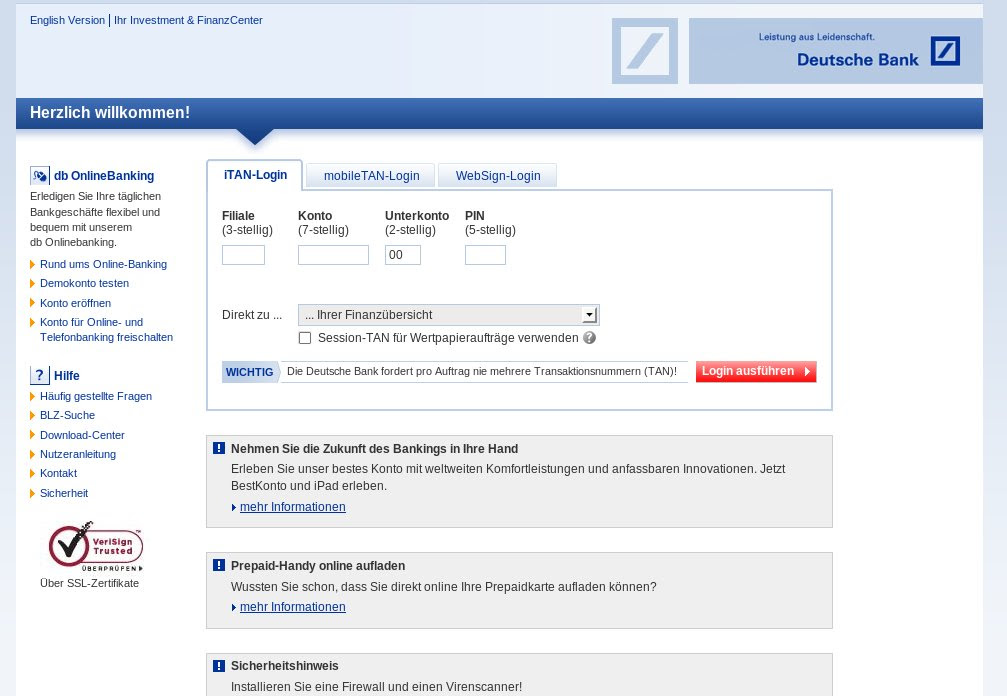Switch to WebSign-Login tab
Screen dimensions: 1007x696
[498, 176]
